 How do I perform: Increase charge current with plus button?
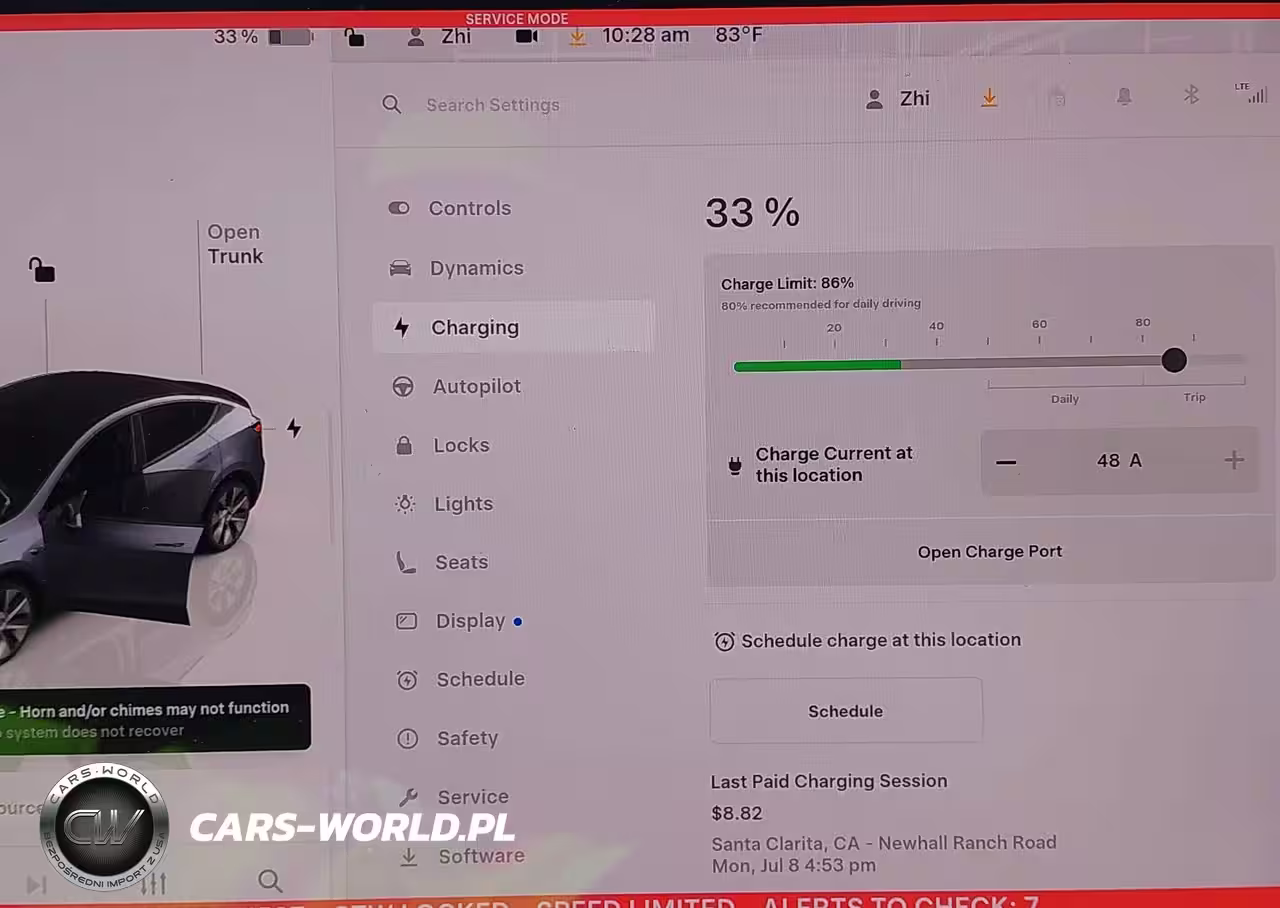click(1234, 460)
